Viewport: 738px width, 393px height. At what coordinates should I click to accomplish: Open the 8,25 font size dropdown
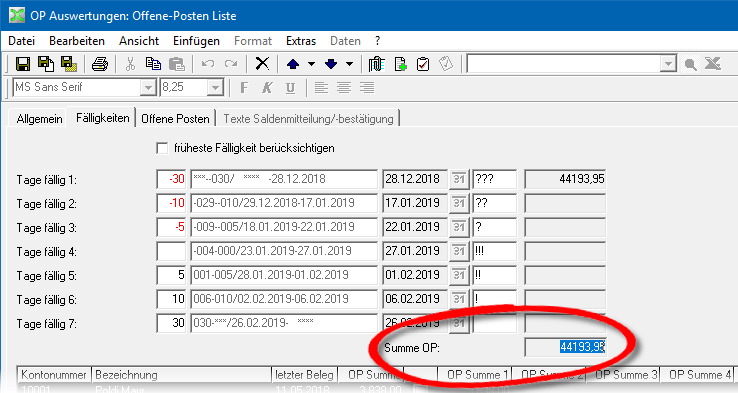[215, 88]
